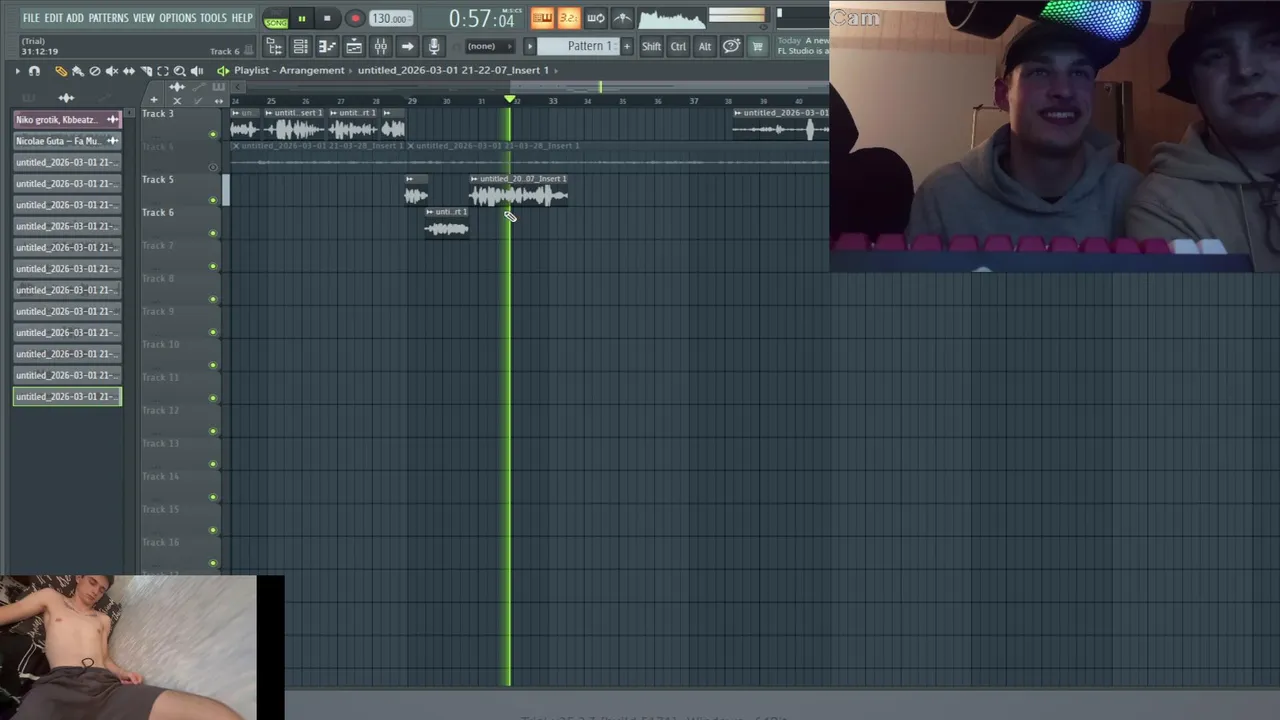Open the TOOLS menu
The height and width of the screenshot is (720, 1280).
[213, 18]
